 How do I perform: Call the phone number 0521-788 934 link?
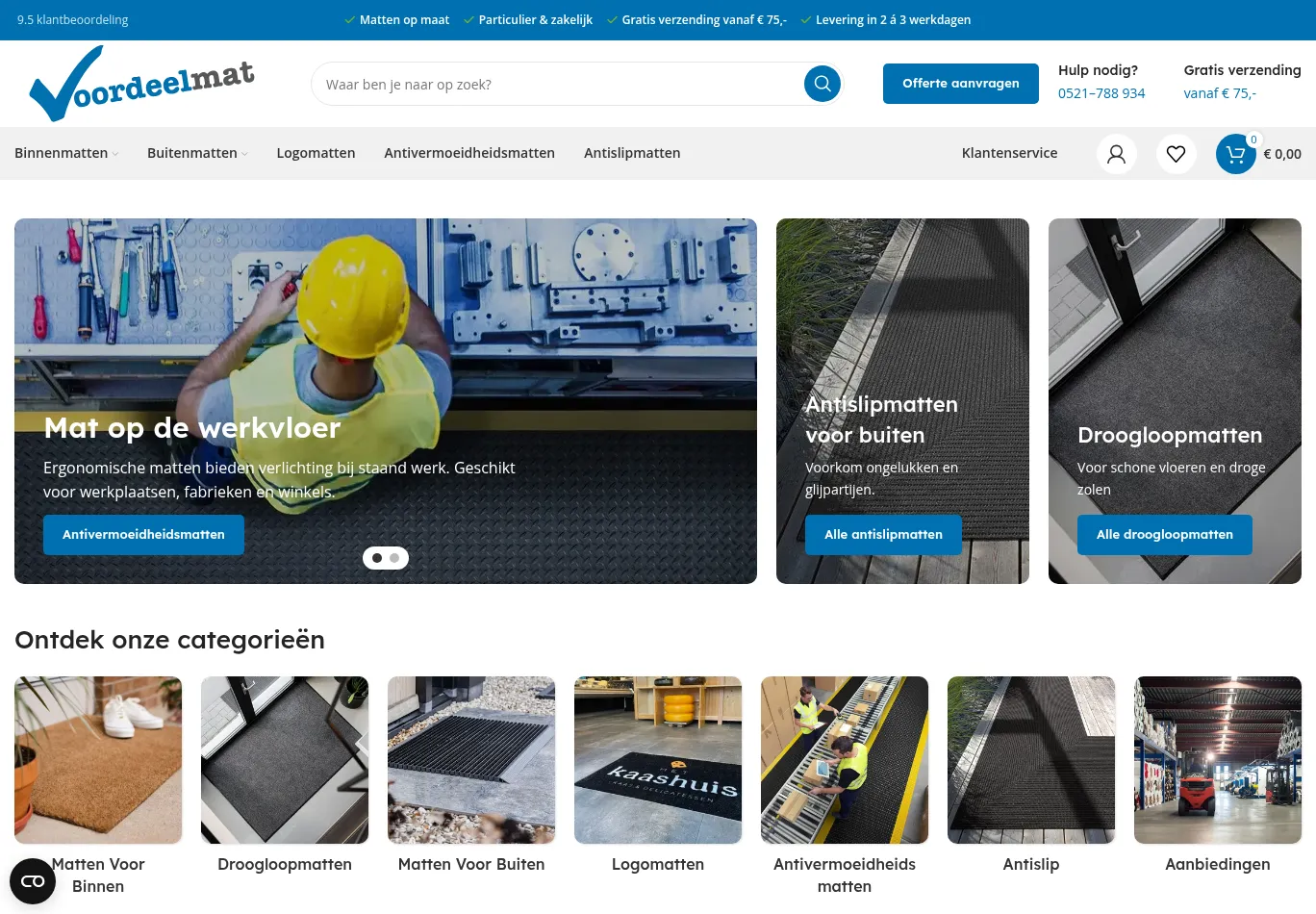coord(1101,93)
